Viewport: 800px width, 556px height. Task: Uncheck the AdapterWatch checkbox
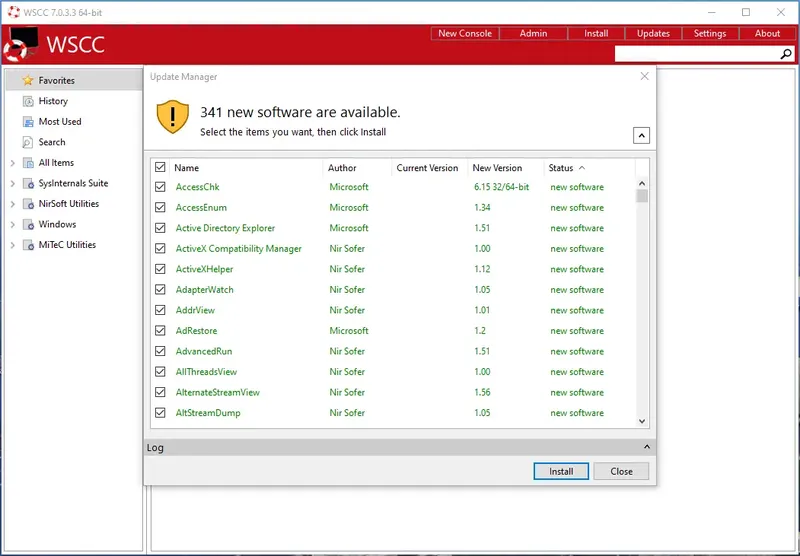click(160, 290)
